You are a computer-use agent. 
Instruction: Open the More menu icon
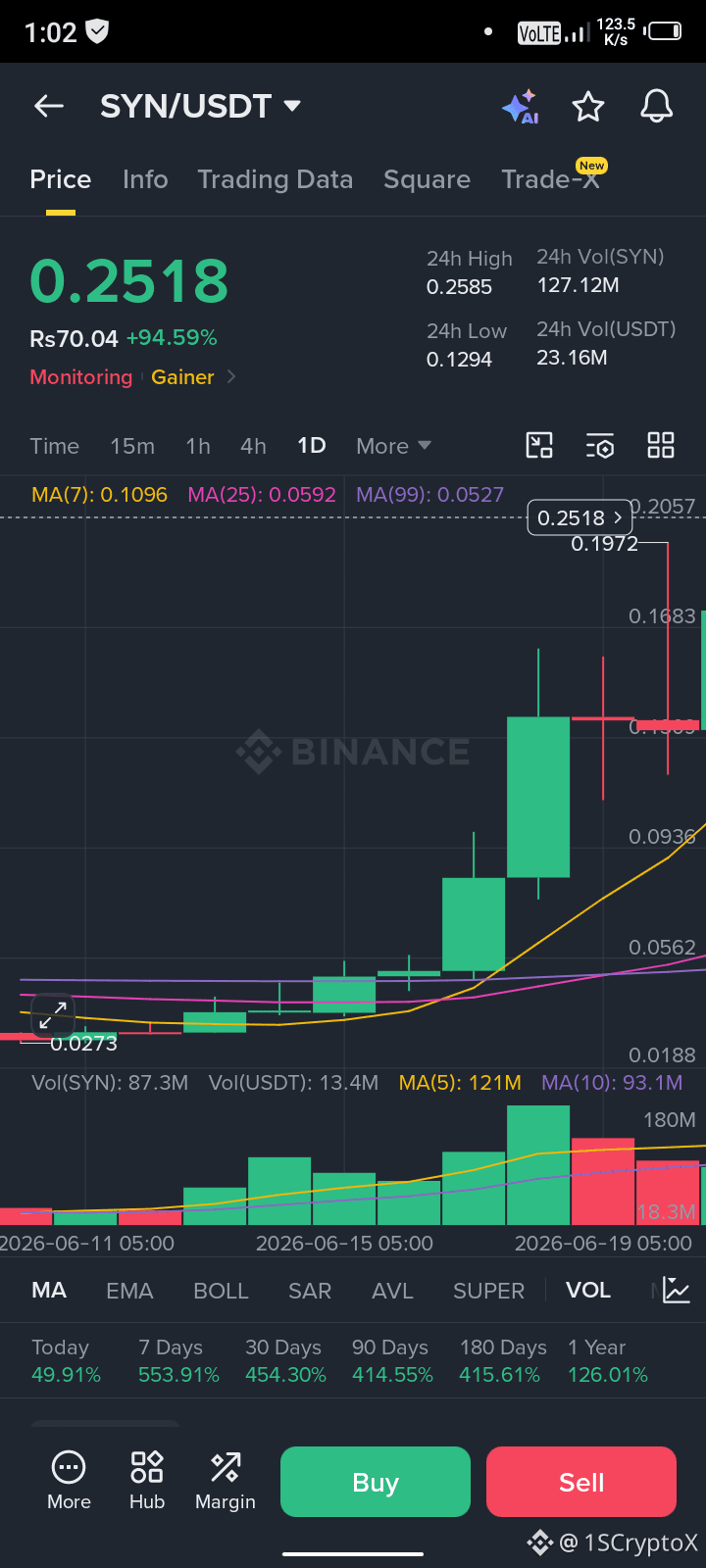69,1481
